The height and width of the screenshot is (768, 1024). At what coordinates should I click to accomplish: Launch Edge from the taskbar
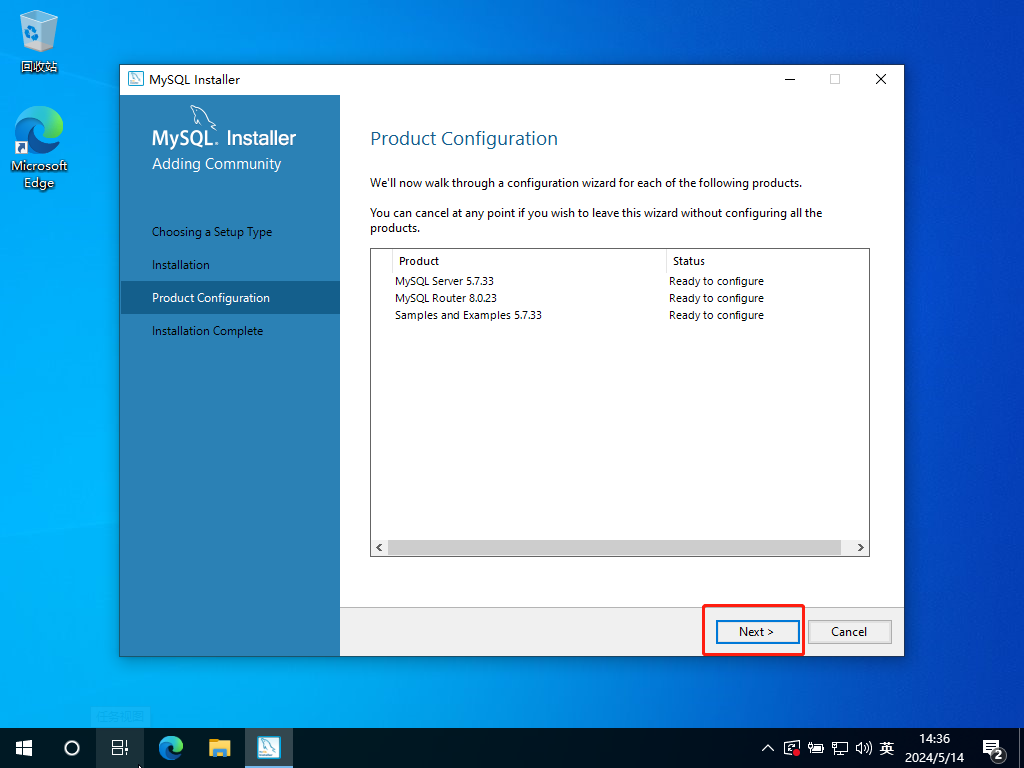click(x=171, y=747)
